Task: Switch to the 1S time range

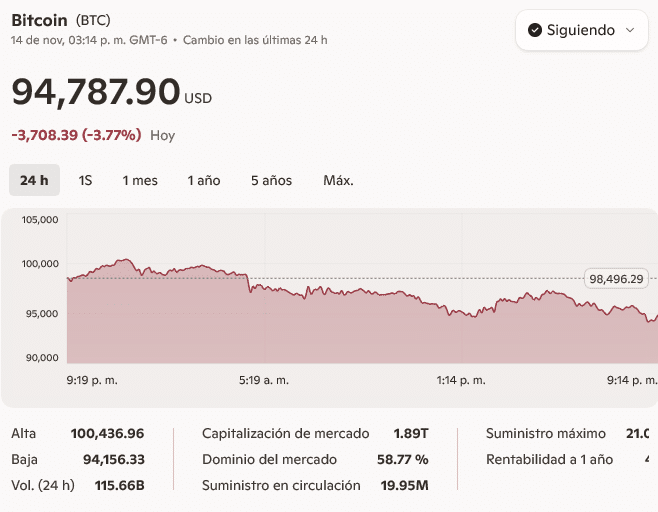Action: pos(85,180)
